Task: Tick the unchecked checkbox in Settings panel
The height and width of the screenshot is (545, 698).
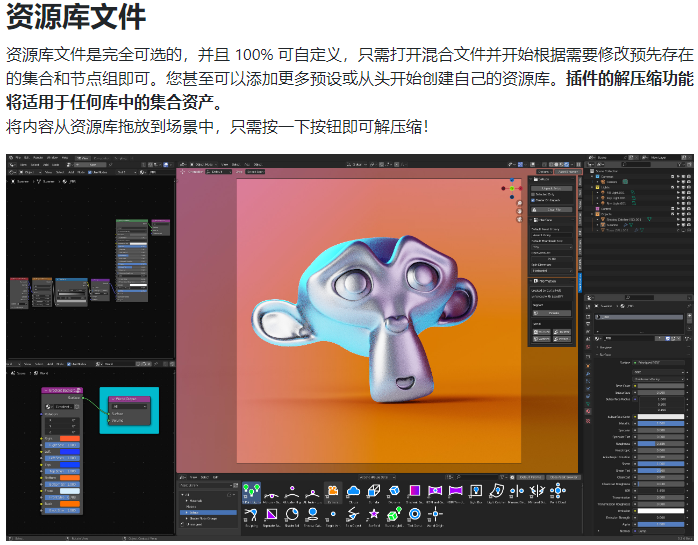Action: point(533,194)
